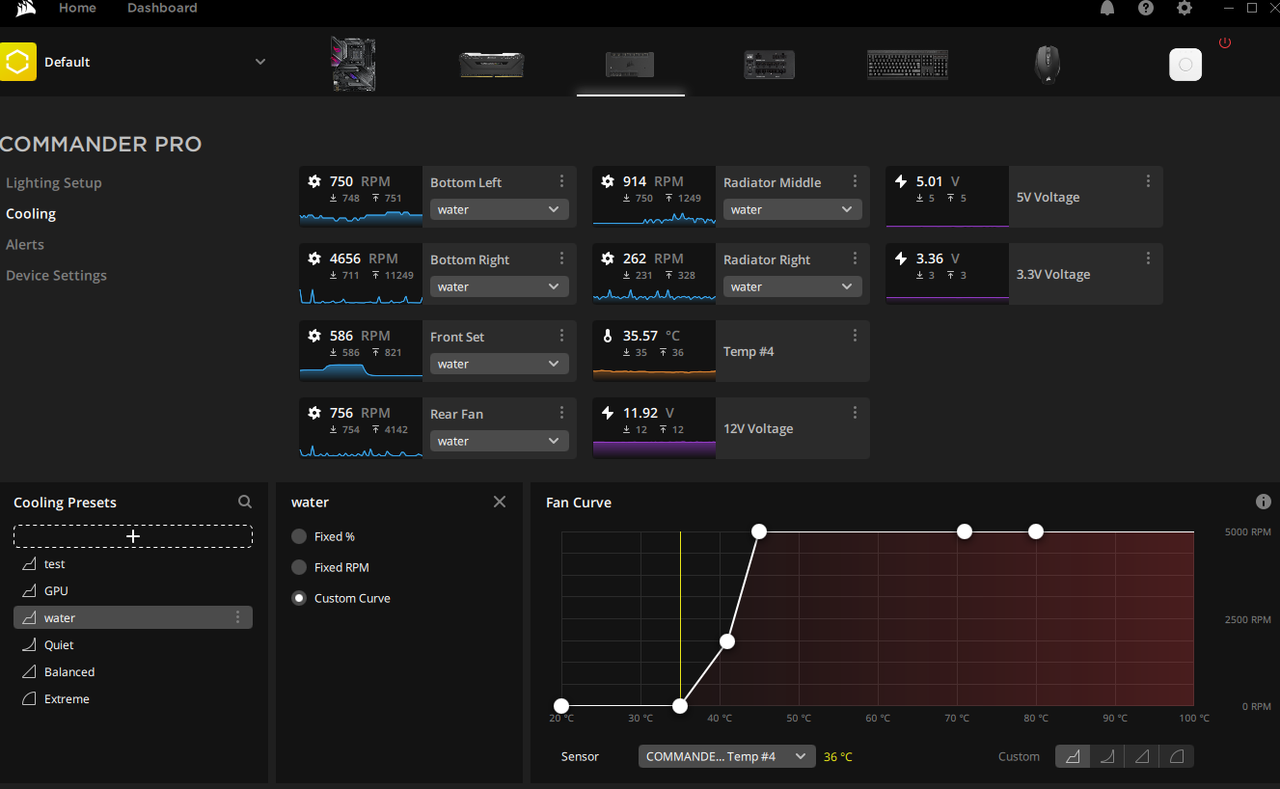Open the water preset dropdown for Bottom Left fan
Viewport: 1280px width, 789px height.
point(498,209)
